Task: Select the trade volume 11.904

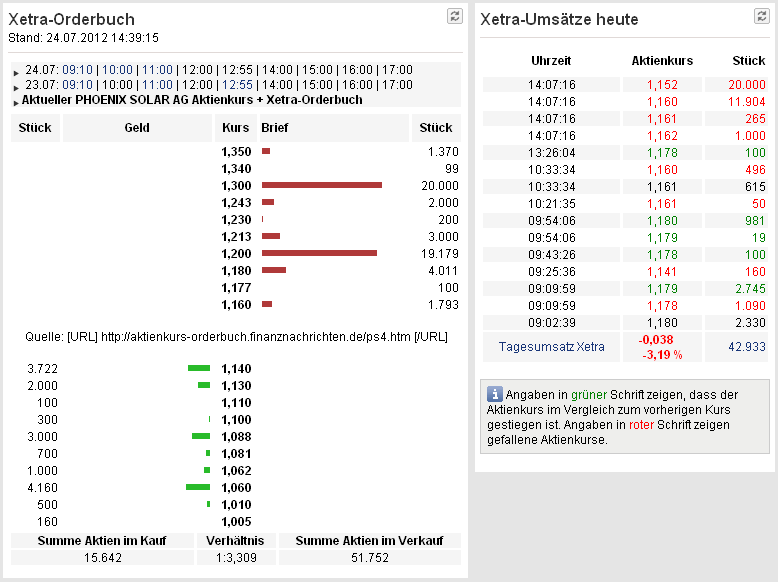Action: point(747,102)
